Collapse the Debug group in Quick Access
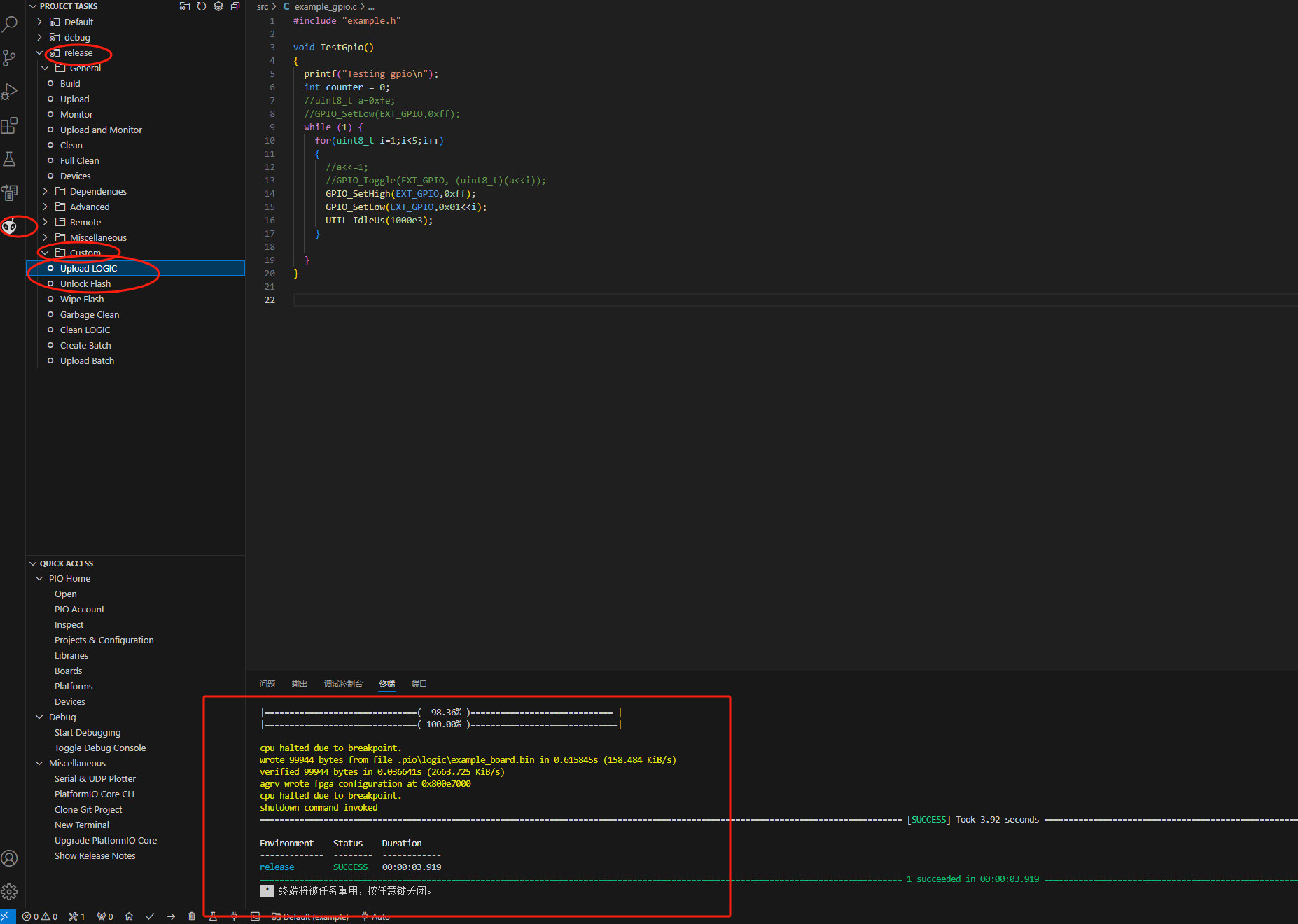This screenshot has width=1298, height=924. click(40, 717)
